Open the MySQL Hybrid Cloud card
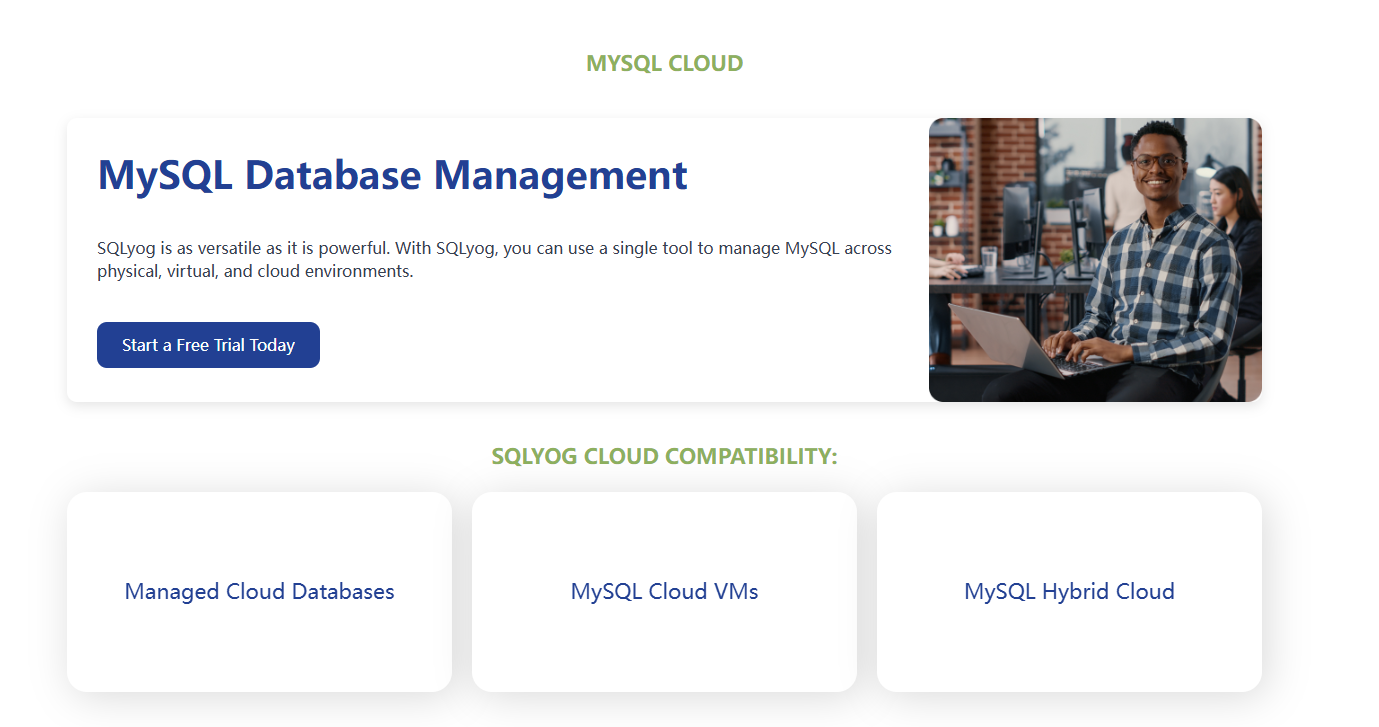The width and height of the screenshot is (1379, 727). pos(1069,591)
